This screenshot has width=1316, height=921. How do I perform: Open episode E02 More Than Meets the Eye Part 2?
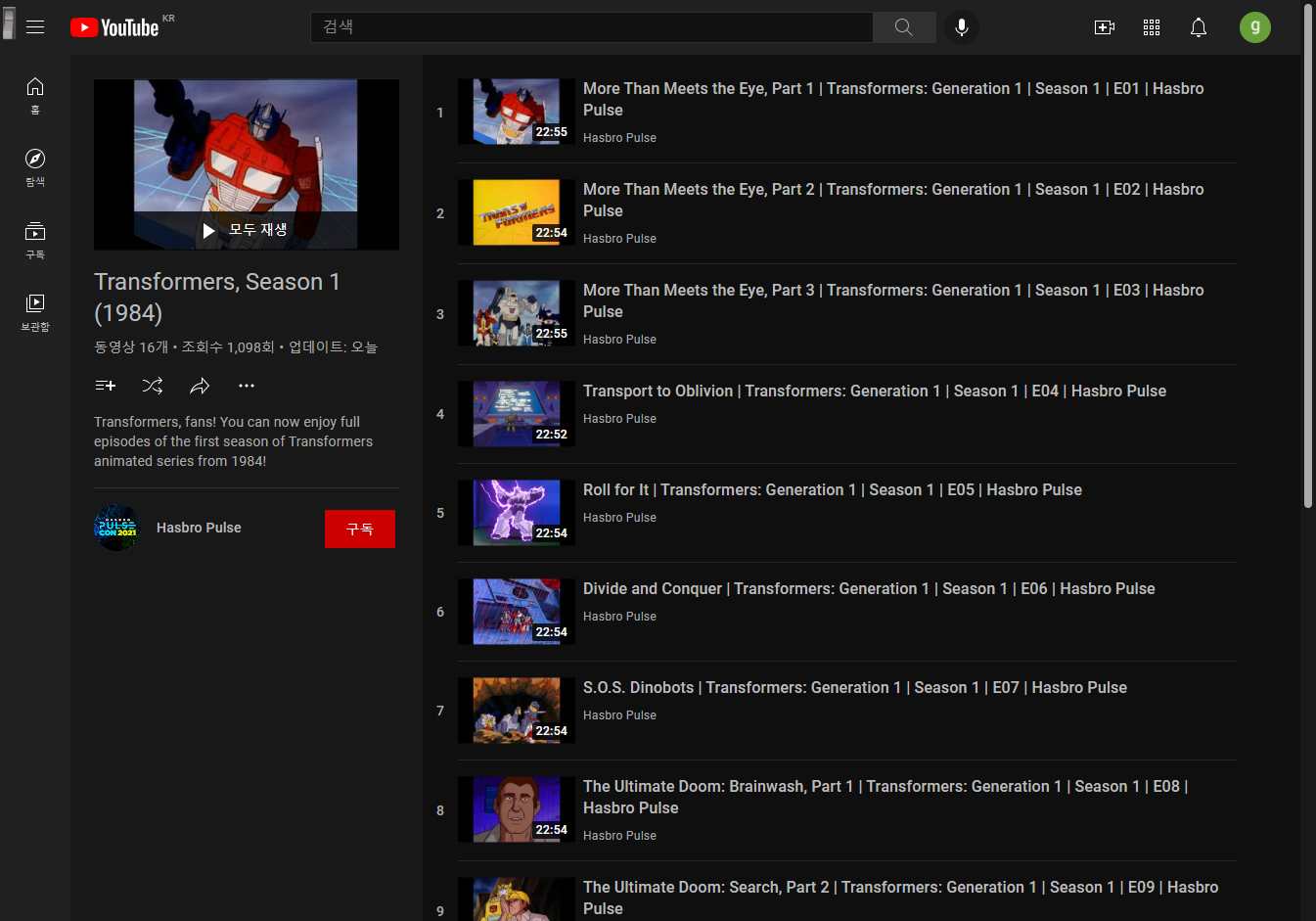893,200
